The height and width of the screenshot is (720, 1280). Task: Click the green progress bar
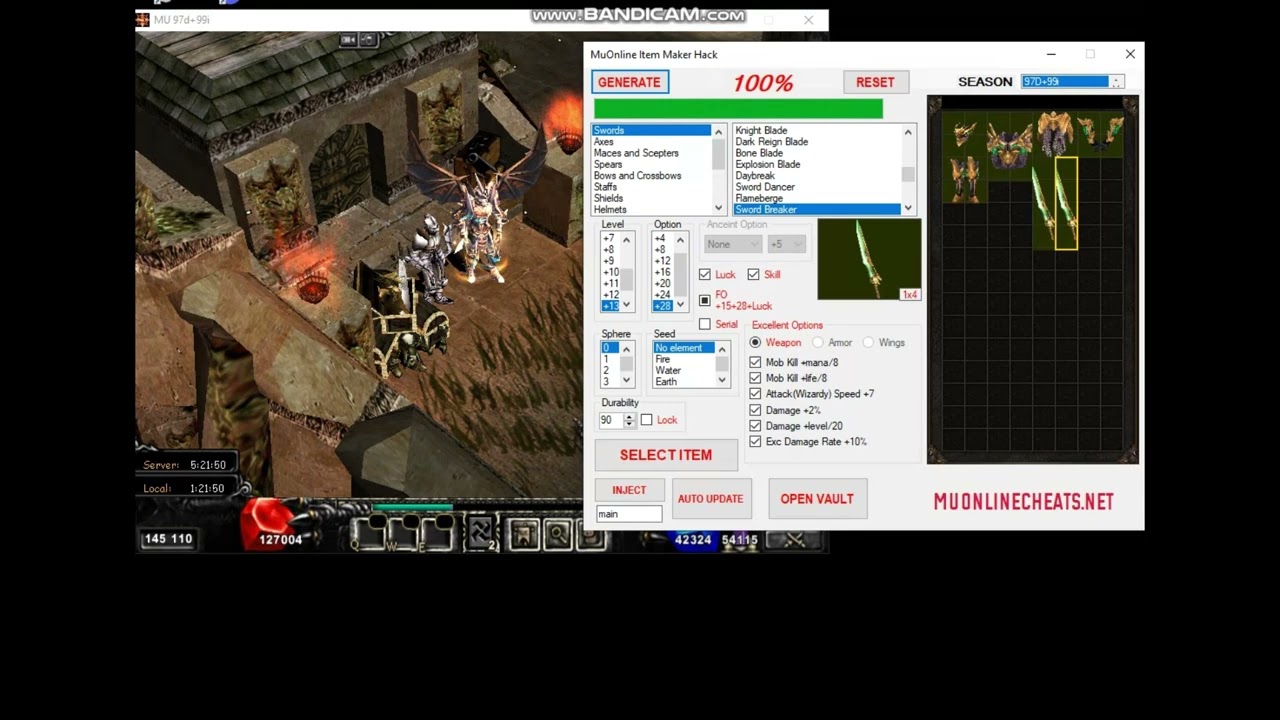pyautogui.click(x=738, y=108)
